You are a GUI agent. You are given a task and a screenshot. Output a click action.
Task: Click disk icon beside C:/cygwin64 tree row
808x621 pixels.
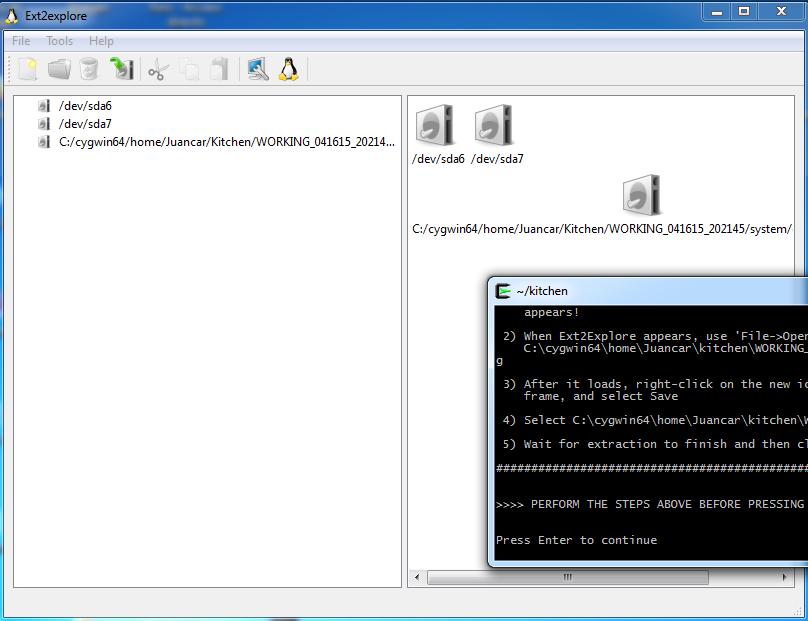[44, 142]
